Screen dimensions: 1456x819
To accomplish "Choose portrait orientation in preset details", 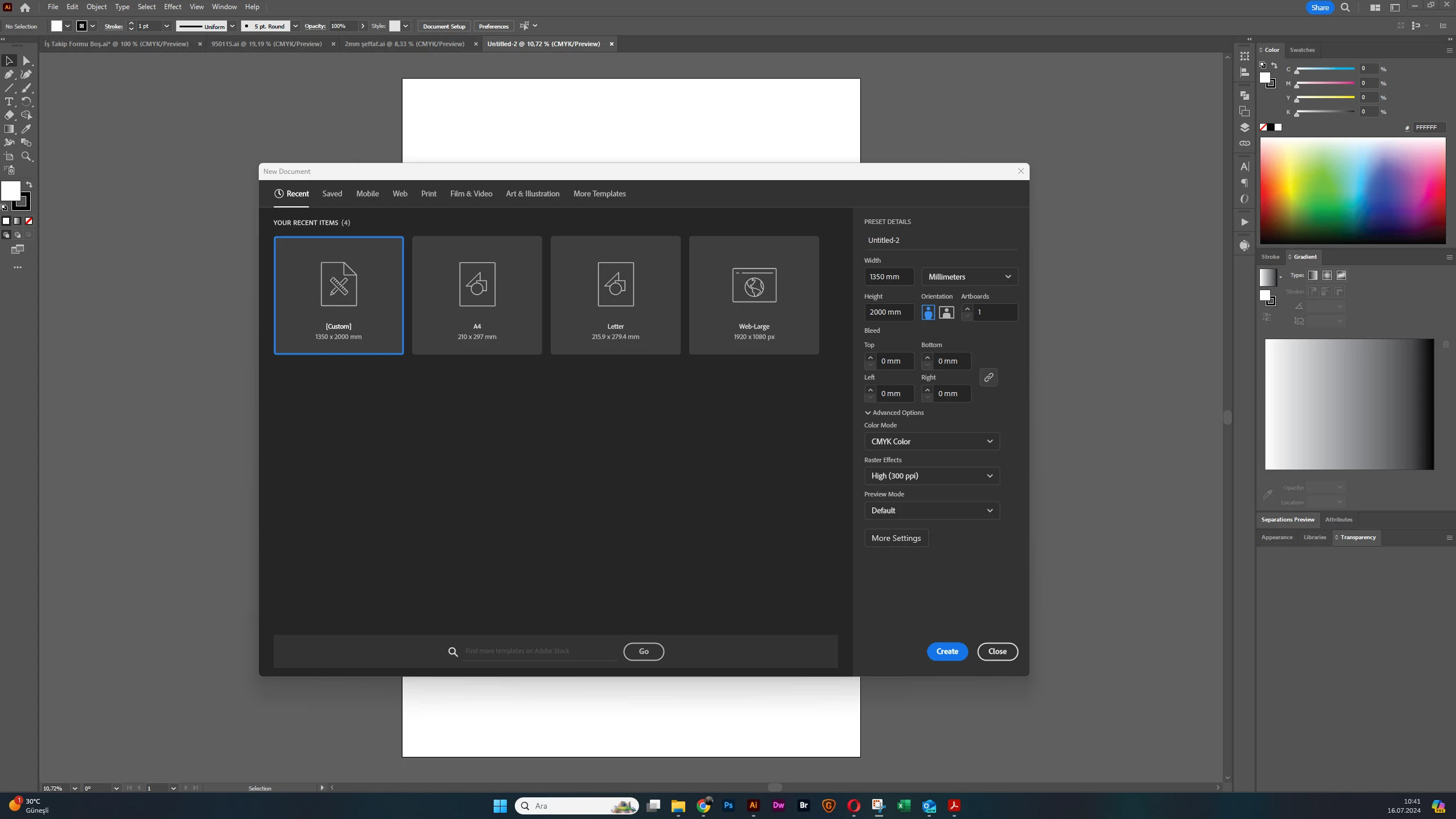I will [928, 312].
